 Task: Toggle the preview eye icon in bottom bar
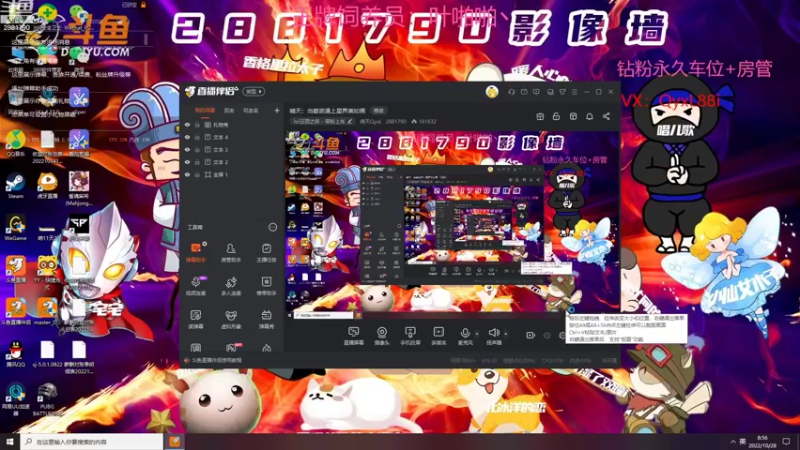[x=547, y=335]
